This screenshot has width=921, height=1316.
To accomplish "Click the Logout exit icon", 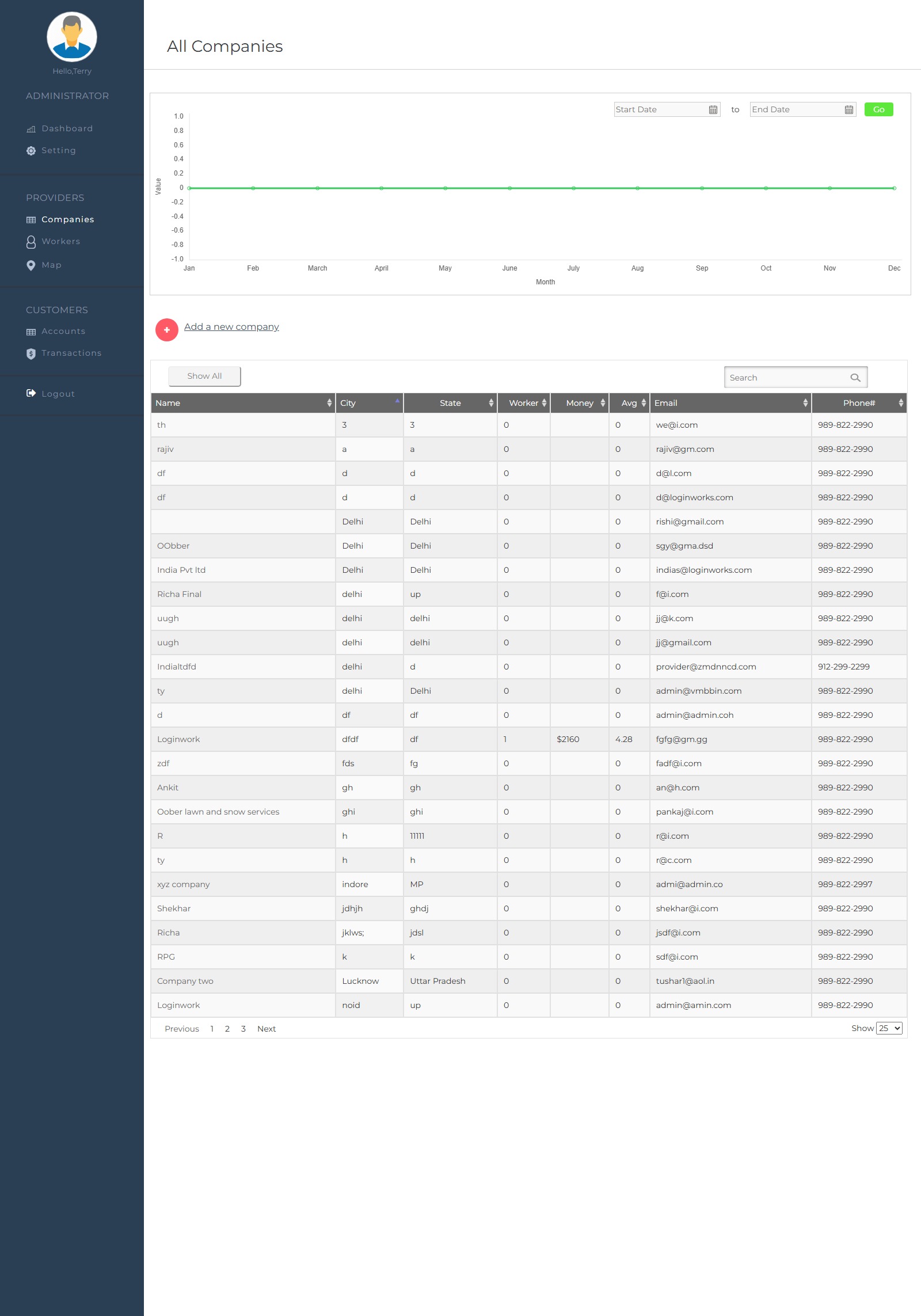I will click(x=31, y=393).
